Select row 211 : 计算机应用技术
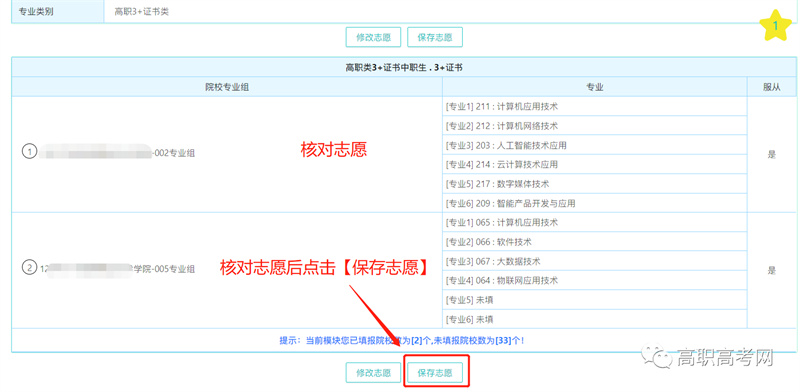Viewport: 800px width, 392px height. click(x=594, y=107)
